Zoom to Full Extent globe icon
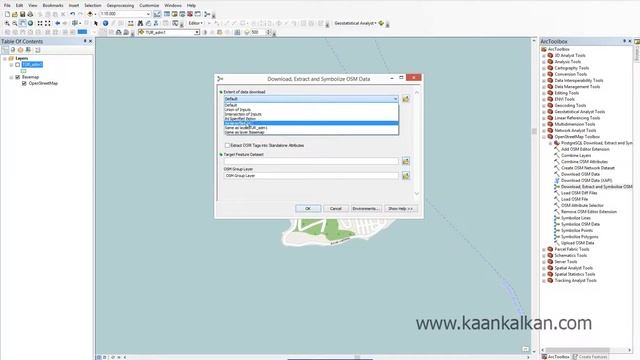 pos(30,23)
